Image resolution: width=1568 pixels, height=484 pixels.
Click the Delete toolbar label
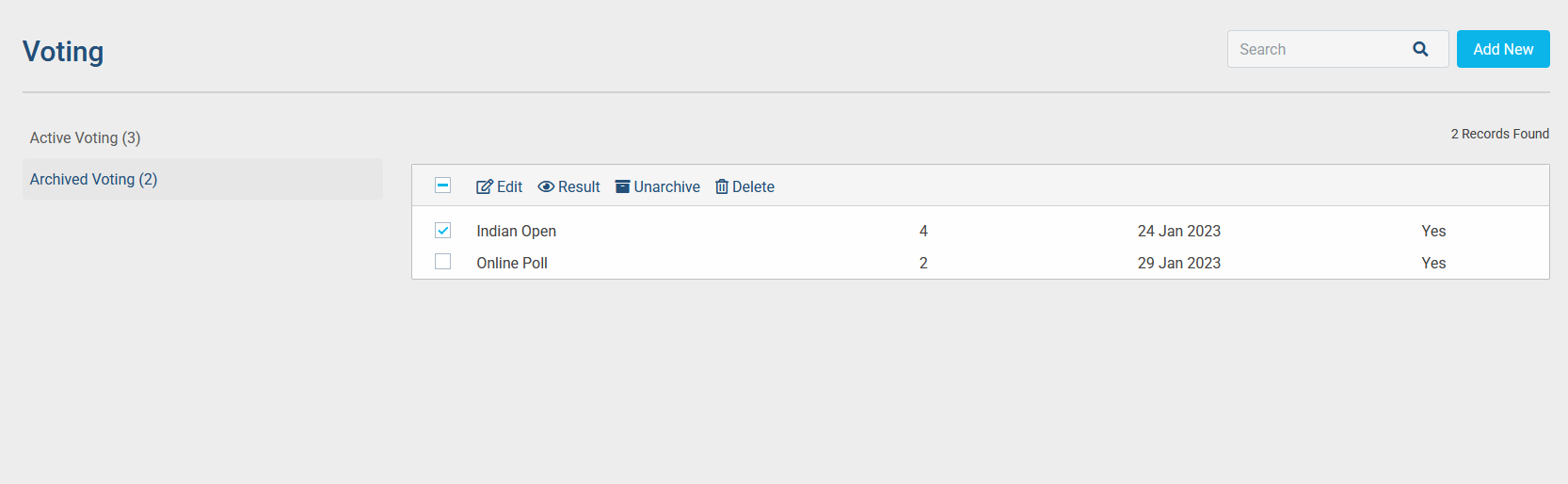753,186
